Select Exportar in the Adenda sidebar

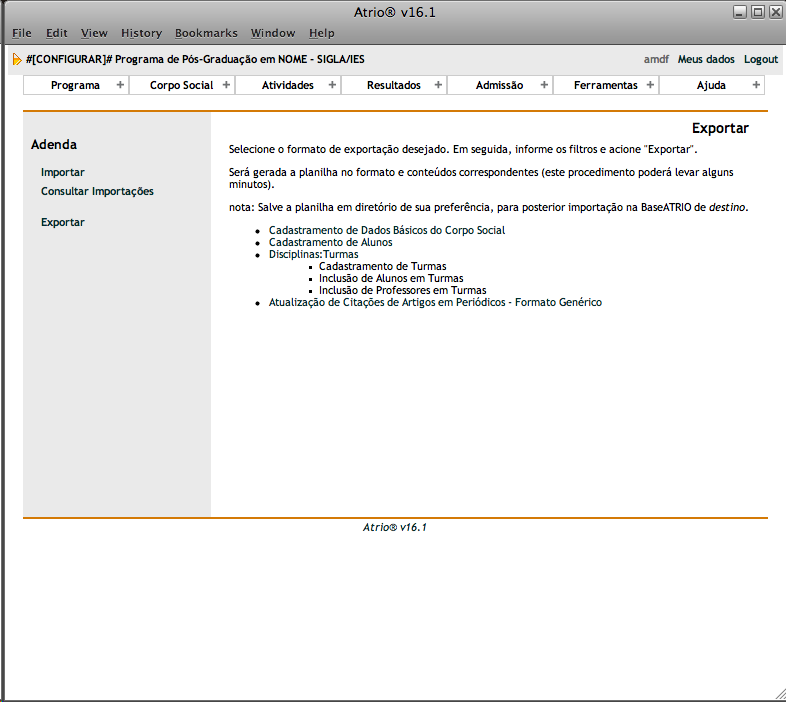(x=63, y=222)
